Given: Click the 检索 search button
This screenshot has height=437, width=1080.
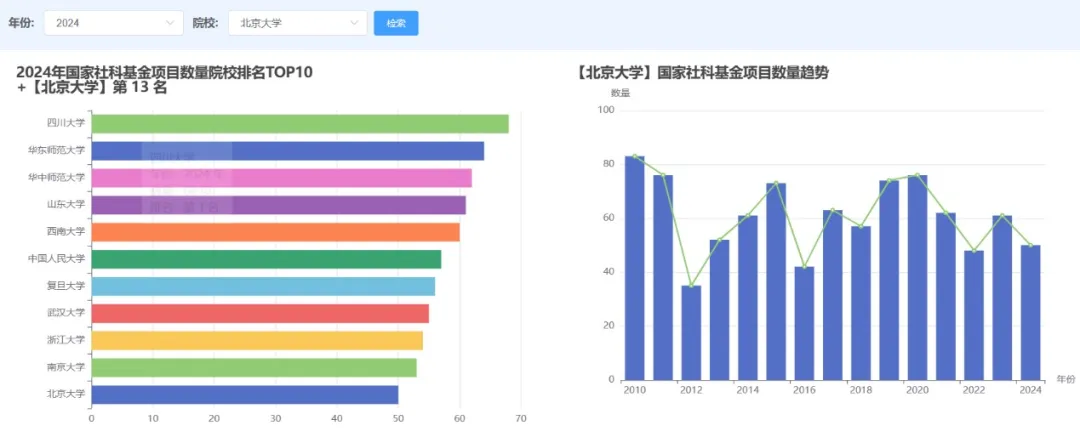Looking at the screenshot, I should click(396, 23).
